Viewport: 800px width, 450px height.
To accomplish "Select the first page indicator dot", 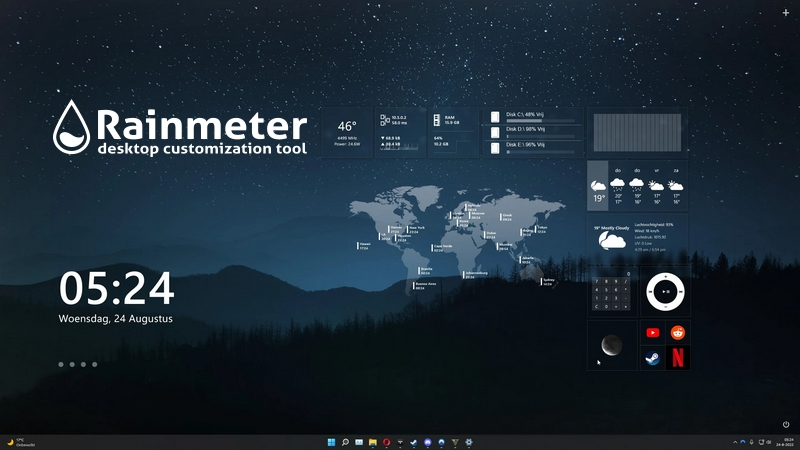I will click(x=61, y=364).
